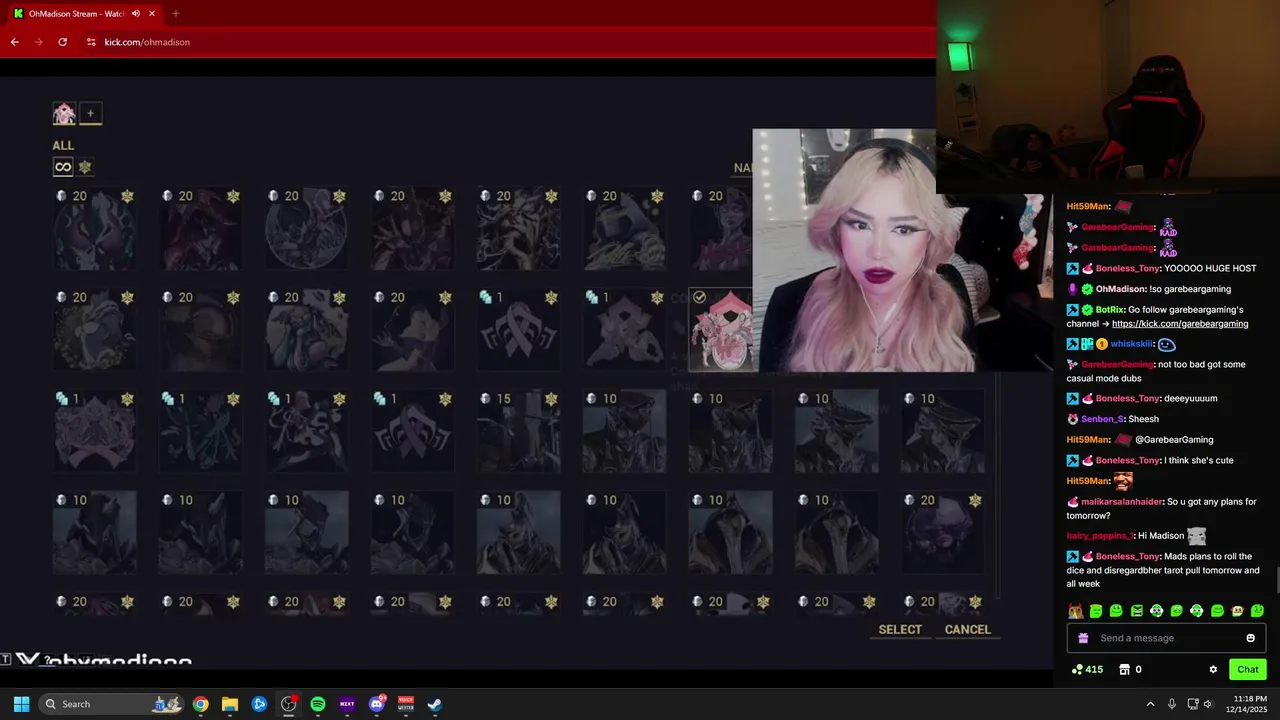The image size is (1280, 720).
Task: Click BotRix username in chat
Action: pos(1109,310)
